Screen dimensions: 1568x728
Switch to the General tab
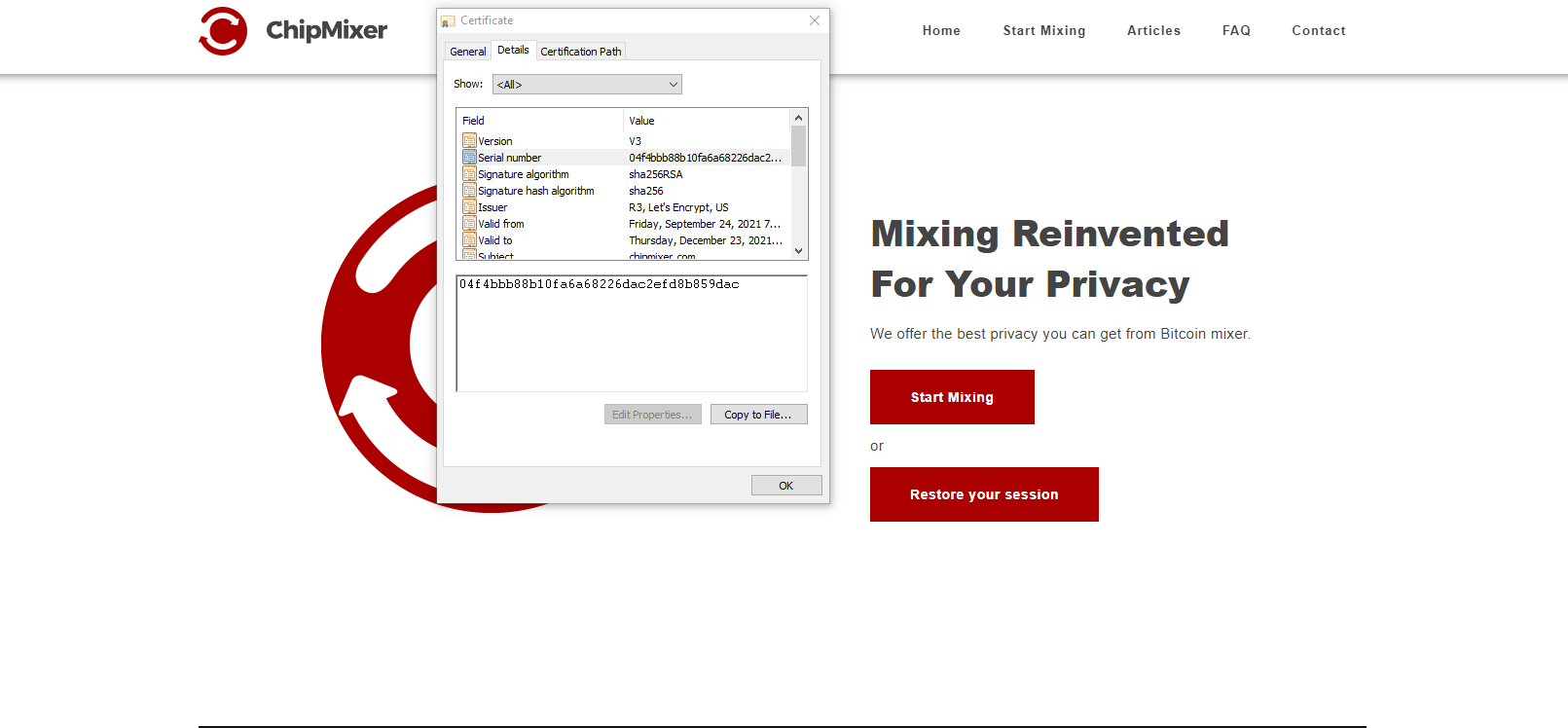point(467,52)
